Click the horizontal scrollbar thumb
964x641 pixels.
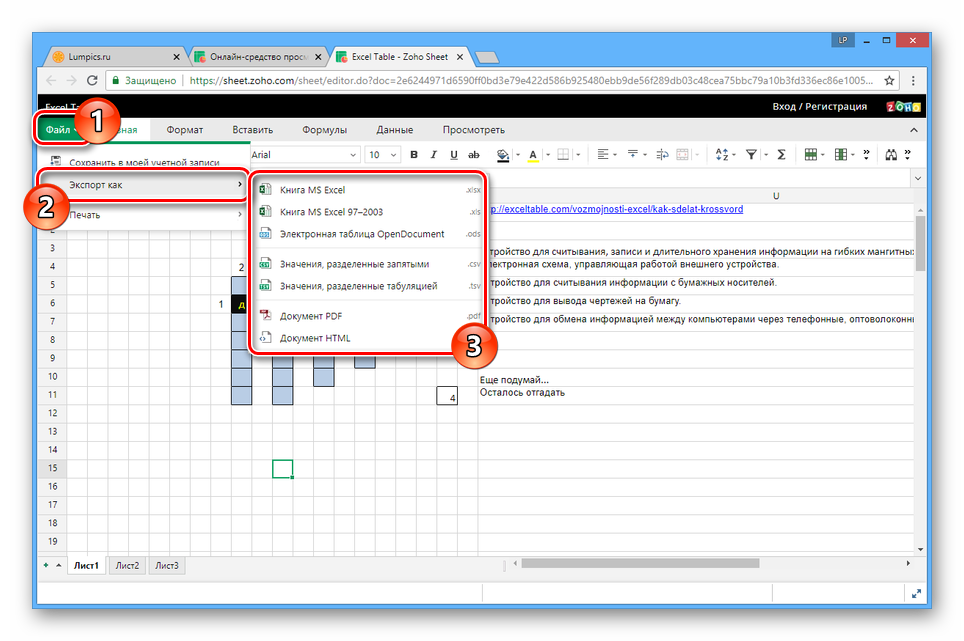point(640,563)
